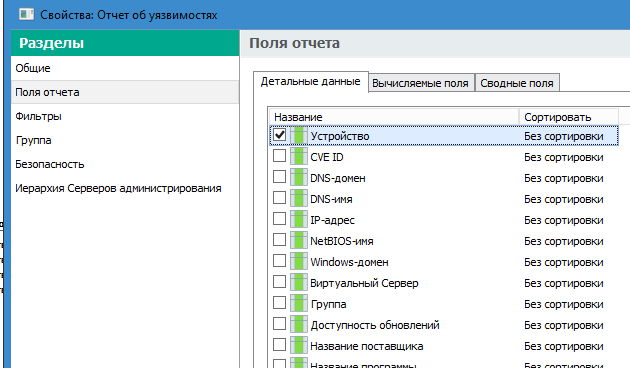
Task: Tick the IP-адрес field checkbox
Action: pos(279,219)
